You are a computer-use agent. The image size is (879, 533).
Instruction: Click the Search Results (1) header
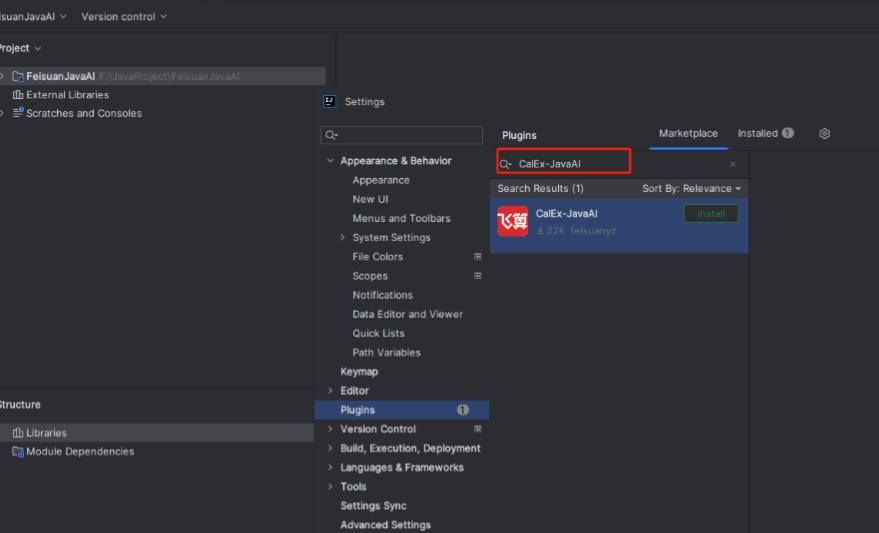click(x=540, y=188)
